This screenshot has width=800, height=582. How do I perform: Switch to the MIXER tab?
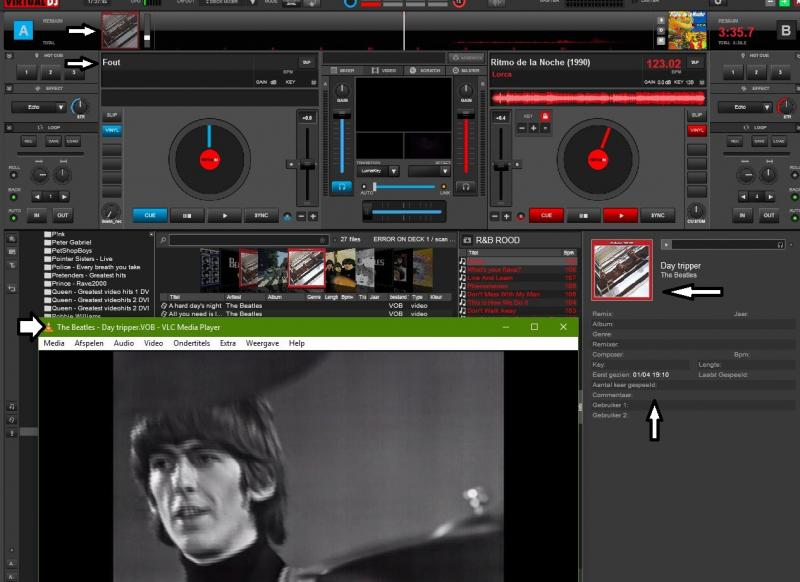click(x=342, y=70)
